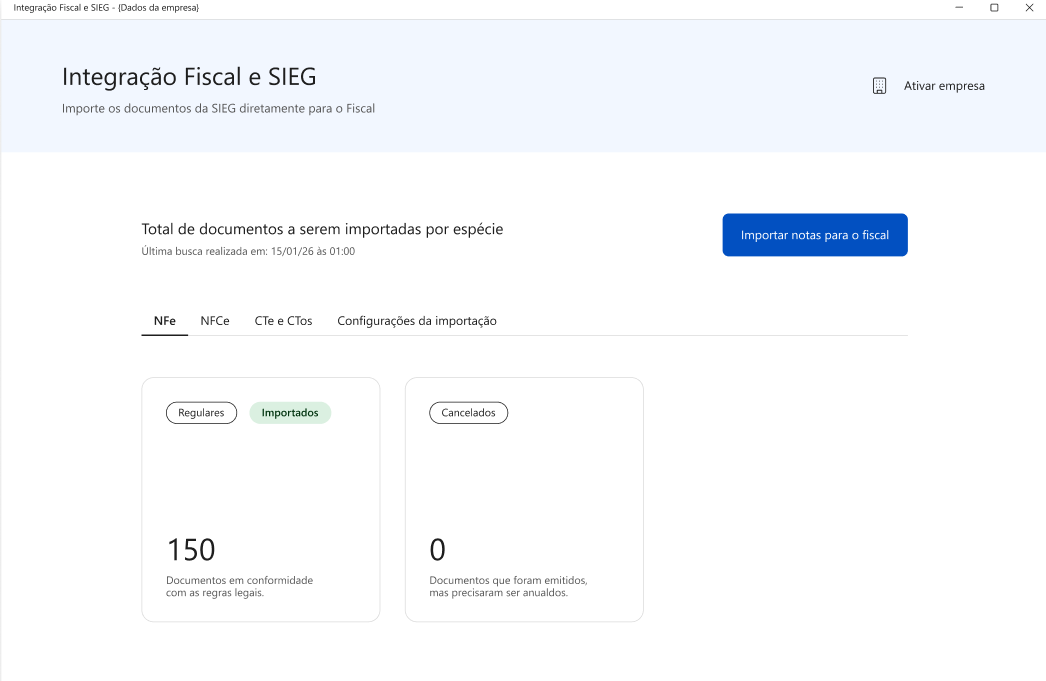The height and width of the screenshot is (681, 1046).
Task: Click 'Última busca realizada em: 15/01/26 às 01:00'
Action: 248,251
